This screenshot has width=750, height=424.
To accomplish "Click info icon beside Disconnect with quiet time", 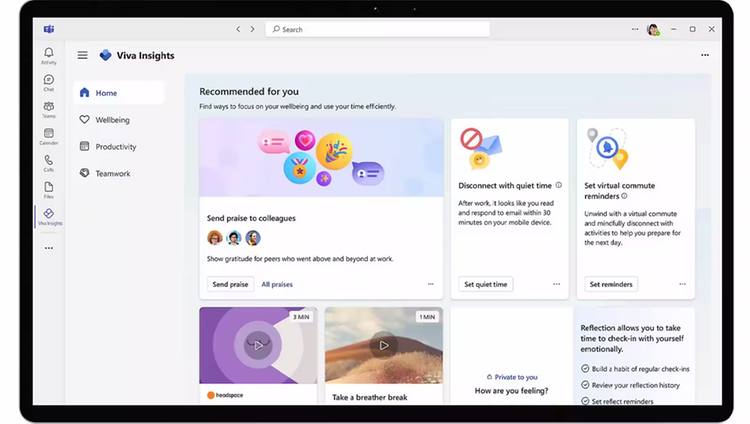I will click(559, 185).
